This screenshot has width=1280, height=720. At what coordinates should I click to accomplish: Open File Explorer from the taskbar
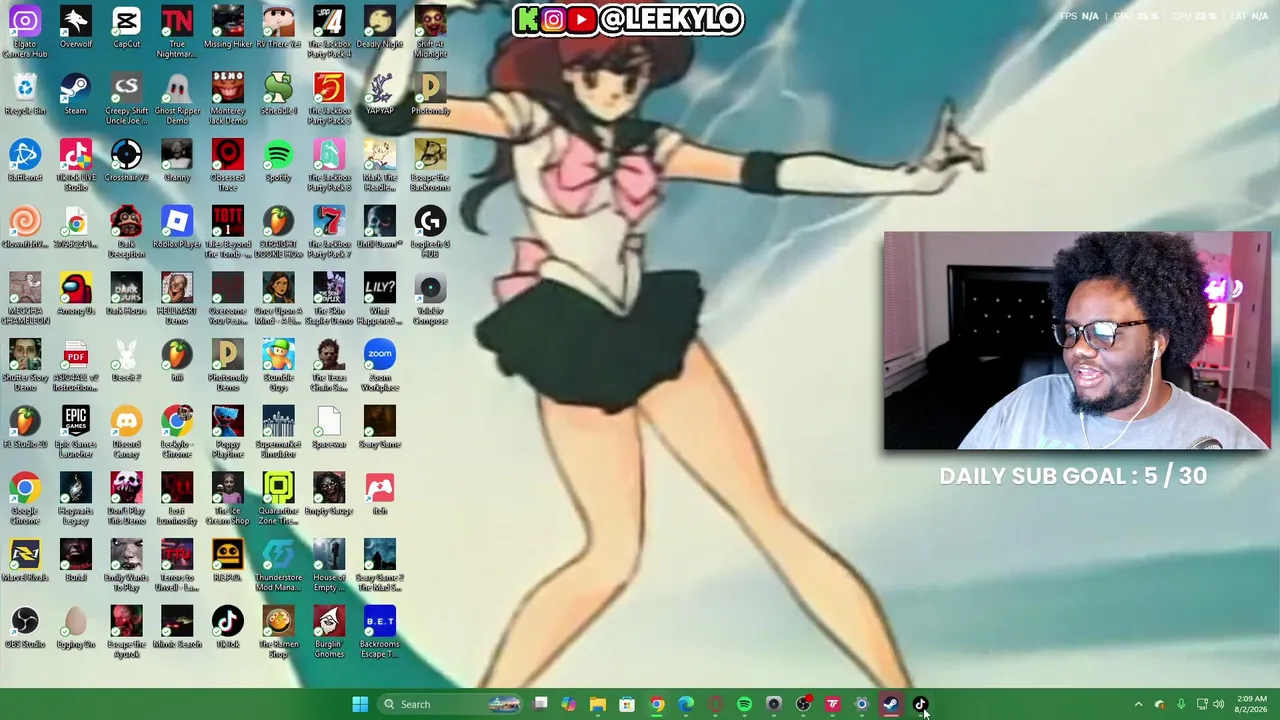tap(598, 704)
